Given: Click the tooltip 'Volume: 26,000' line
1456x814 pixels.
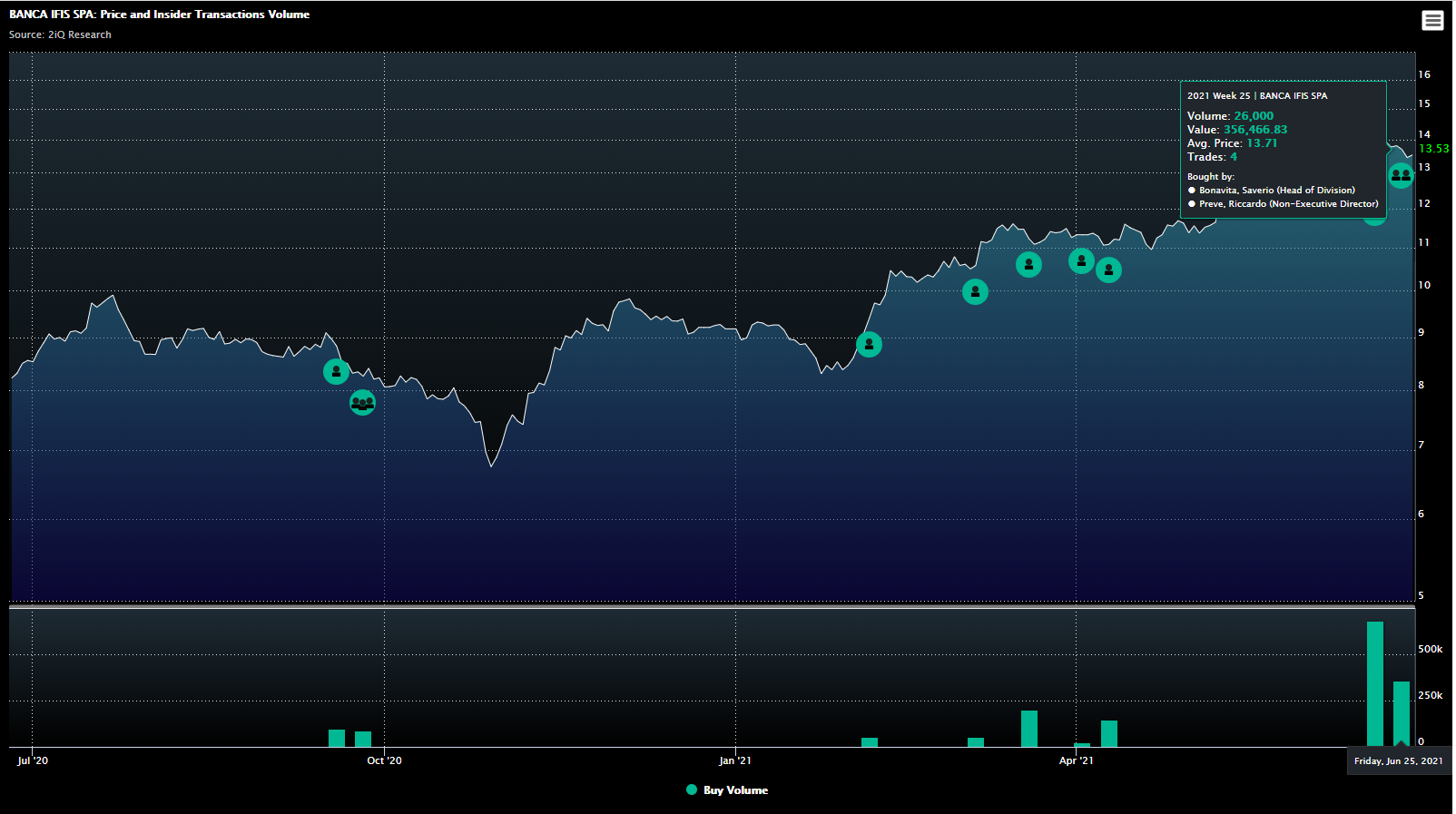Looking at the screenshot, I should click(1230, 116).
